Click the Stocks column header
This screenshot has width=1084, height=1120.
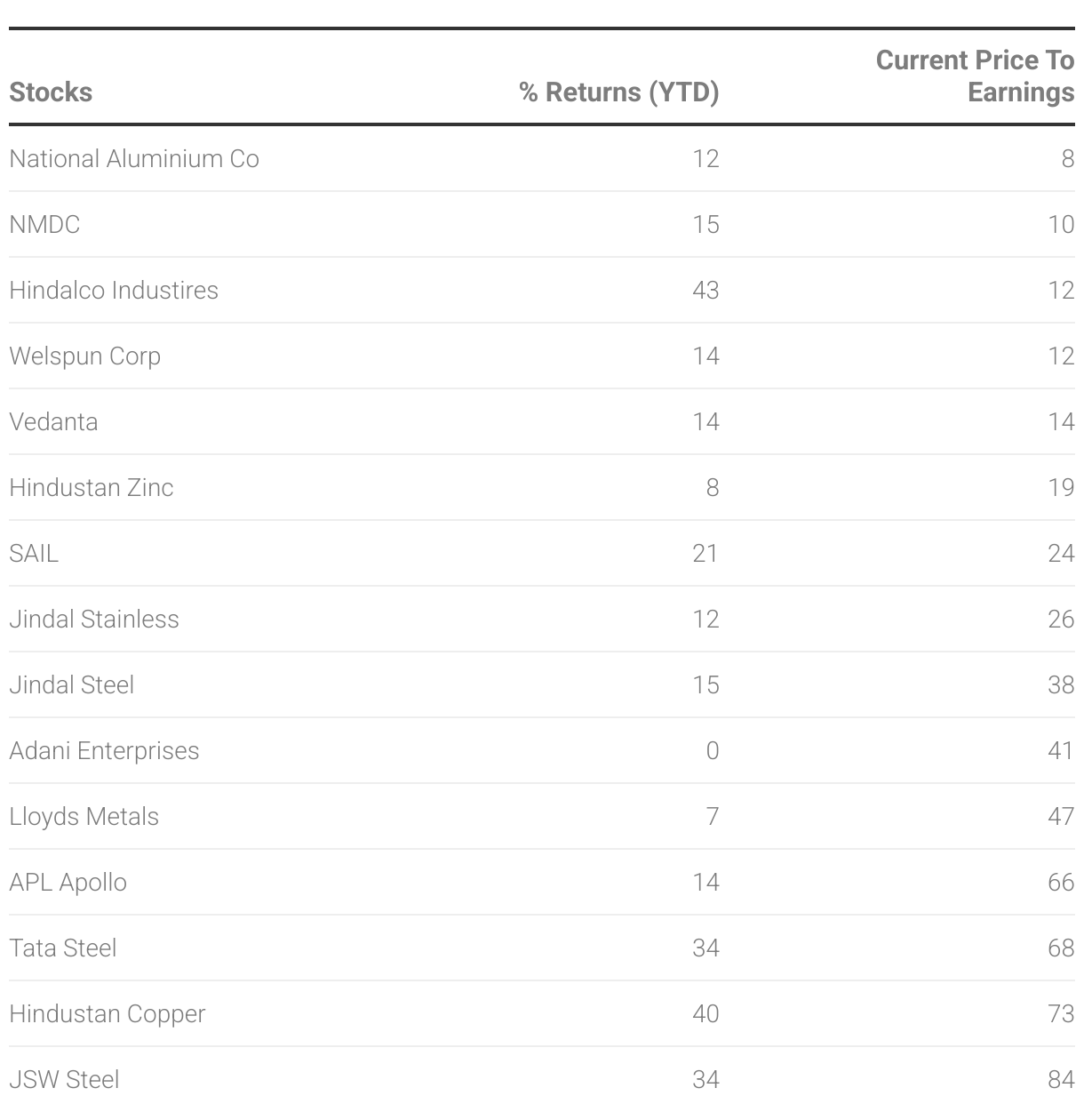coord(51,92)
